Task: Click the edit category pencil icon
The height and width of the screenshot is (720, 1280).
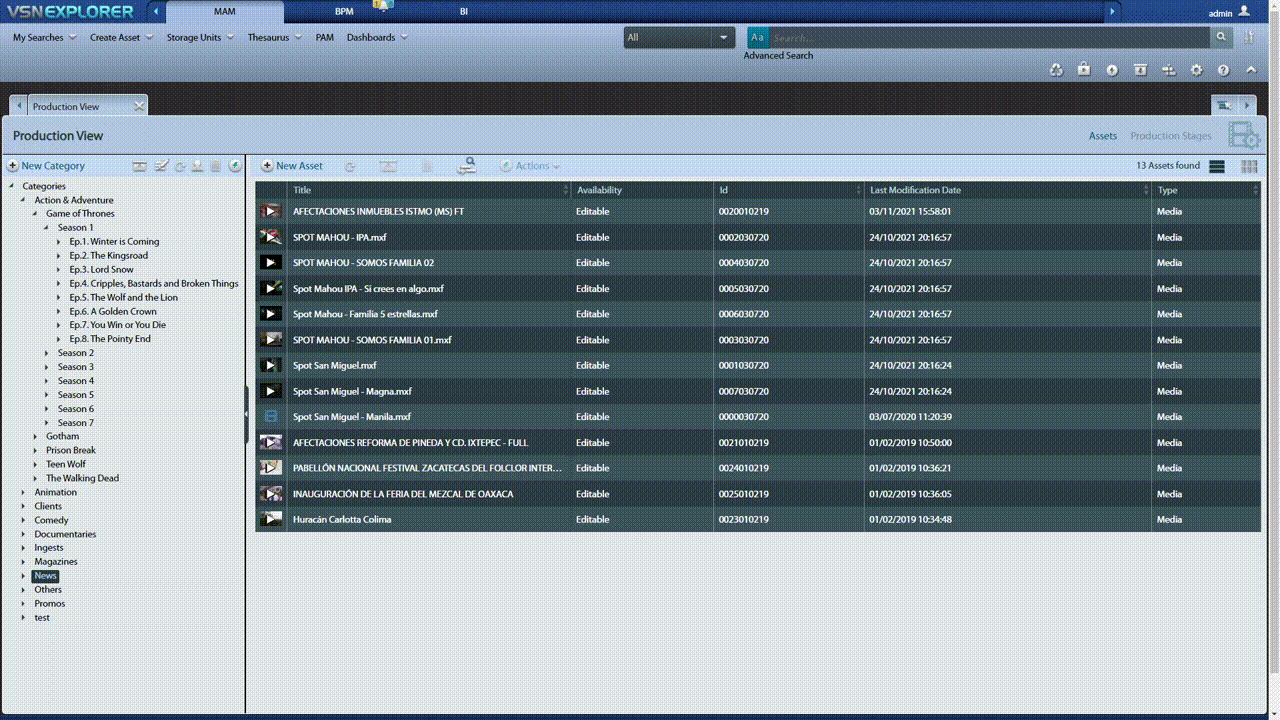Action: point(161,166)
